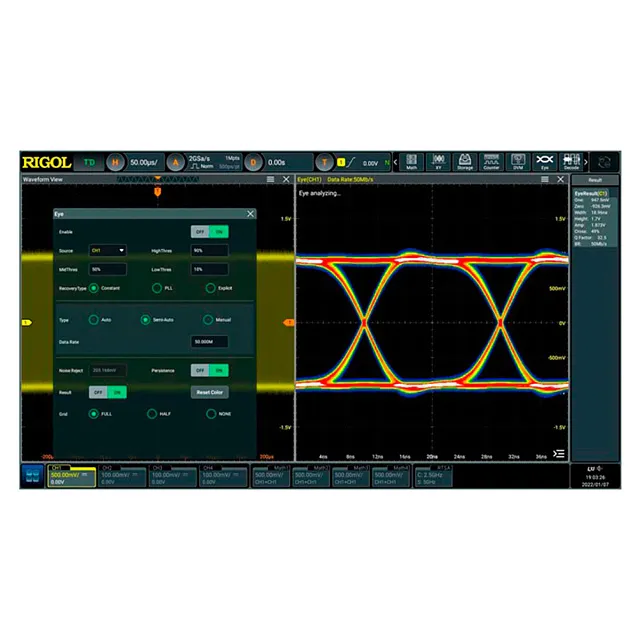Image resolution: width=640 pixels, height=640 pixels.
Task: Open the Decode function icon
Action: click(x=572, y=161)
